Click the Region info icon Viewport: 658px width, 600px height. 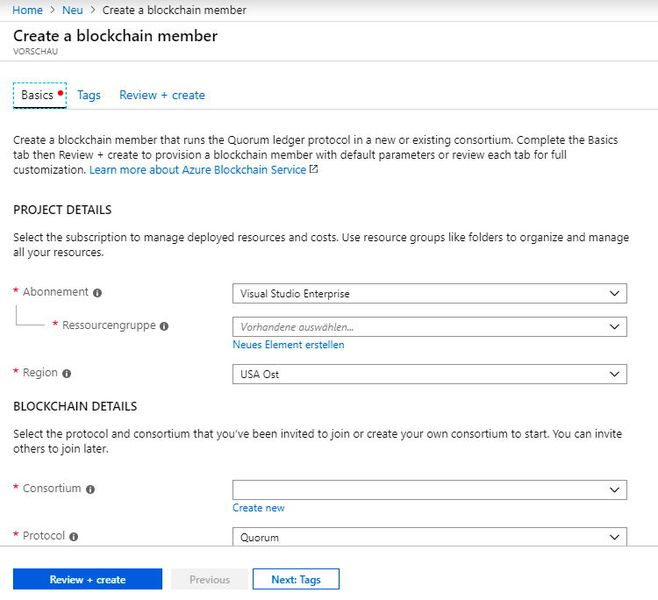click(x=67, y=373)
